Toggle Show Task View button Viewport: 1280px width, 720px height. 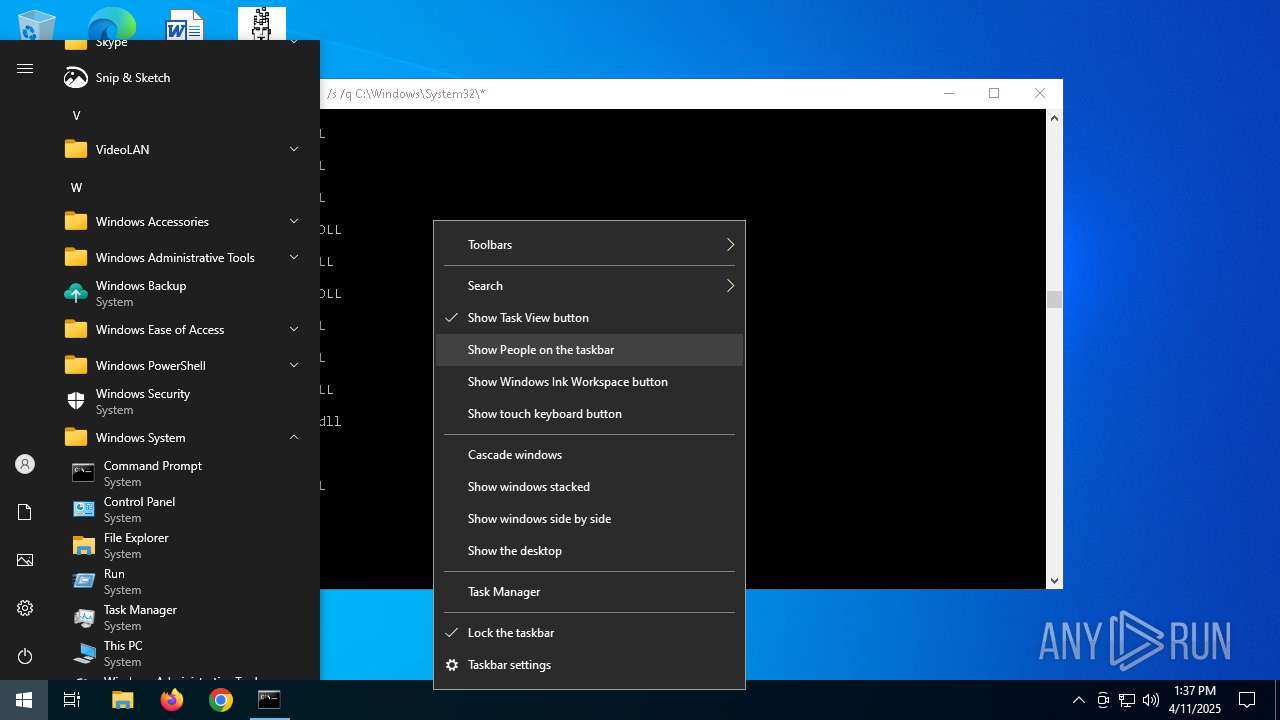point(590,318)
